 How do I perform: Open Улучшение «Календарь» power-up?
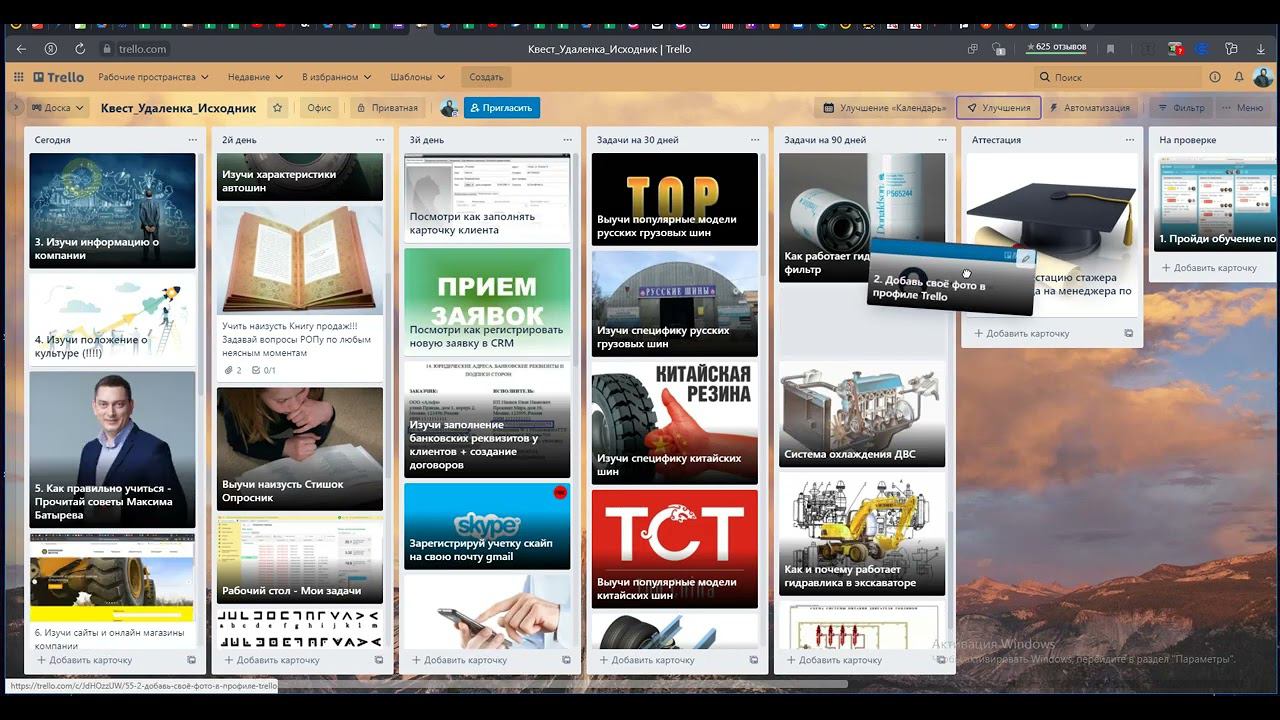883,108
